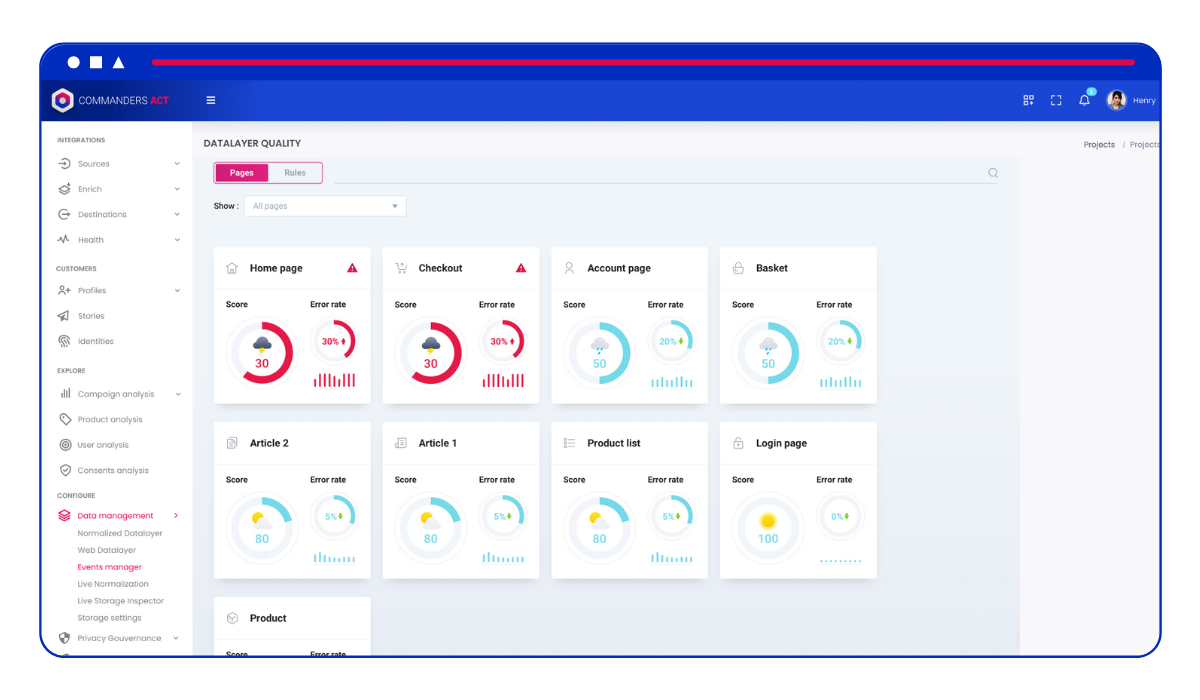Enter fullscreen mode via header icon

pos(1056,100)
